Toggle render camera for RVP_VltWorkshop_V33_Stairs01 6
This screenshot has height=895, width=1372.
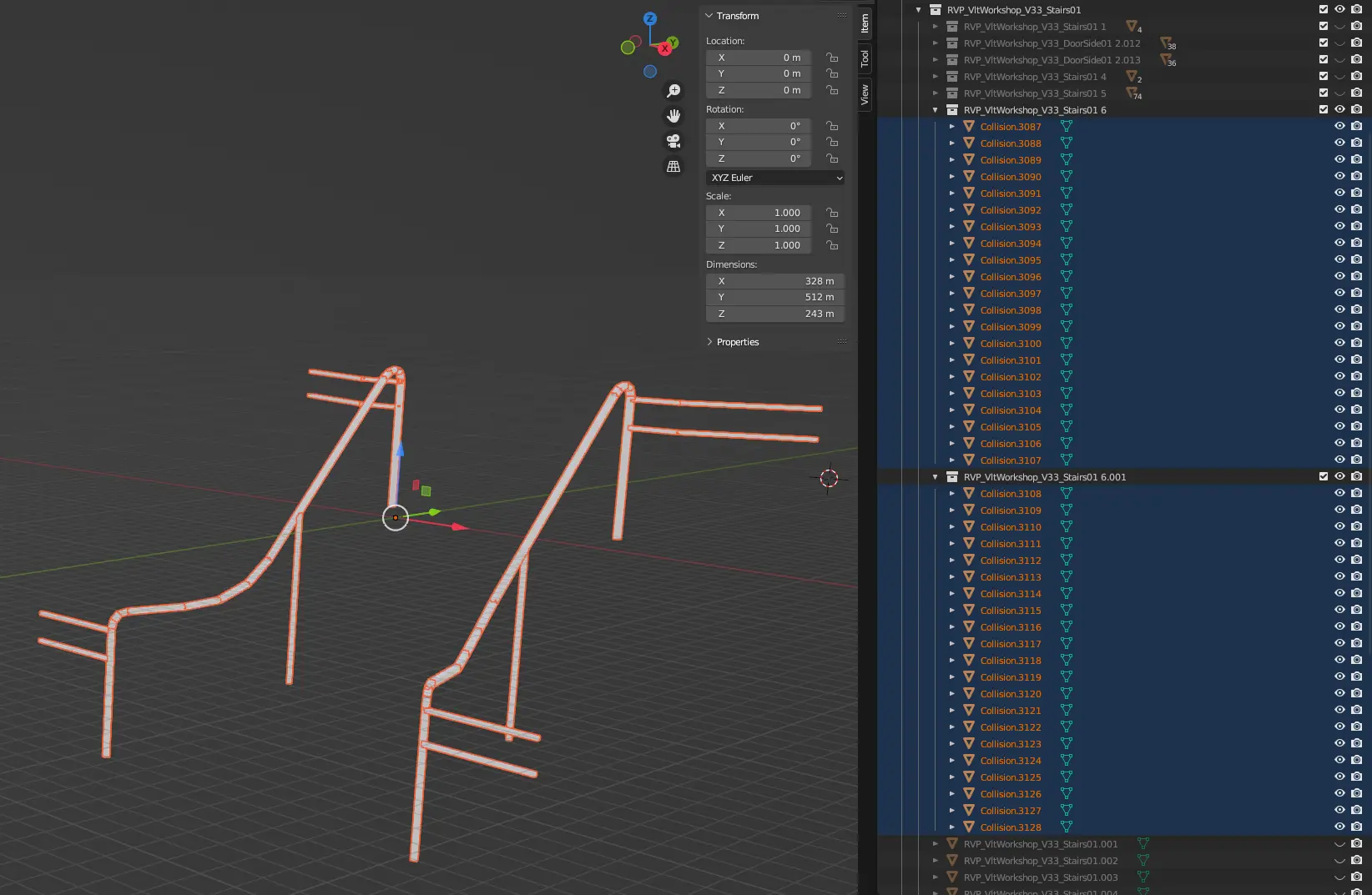[x=1356, y=109]
